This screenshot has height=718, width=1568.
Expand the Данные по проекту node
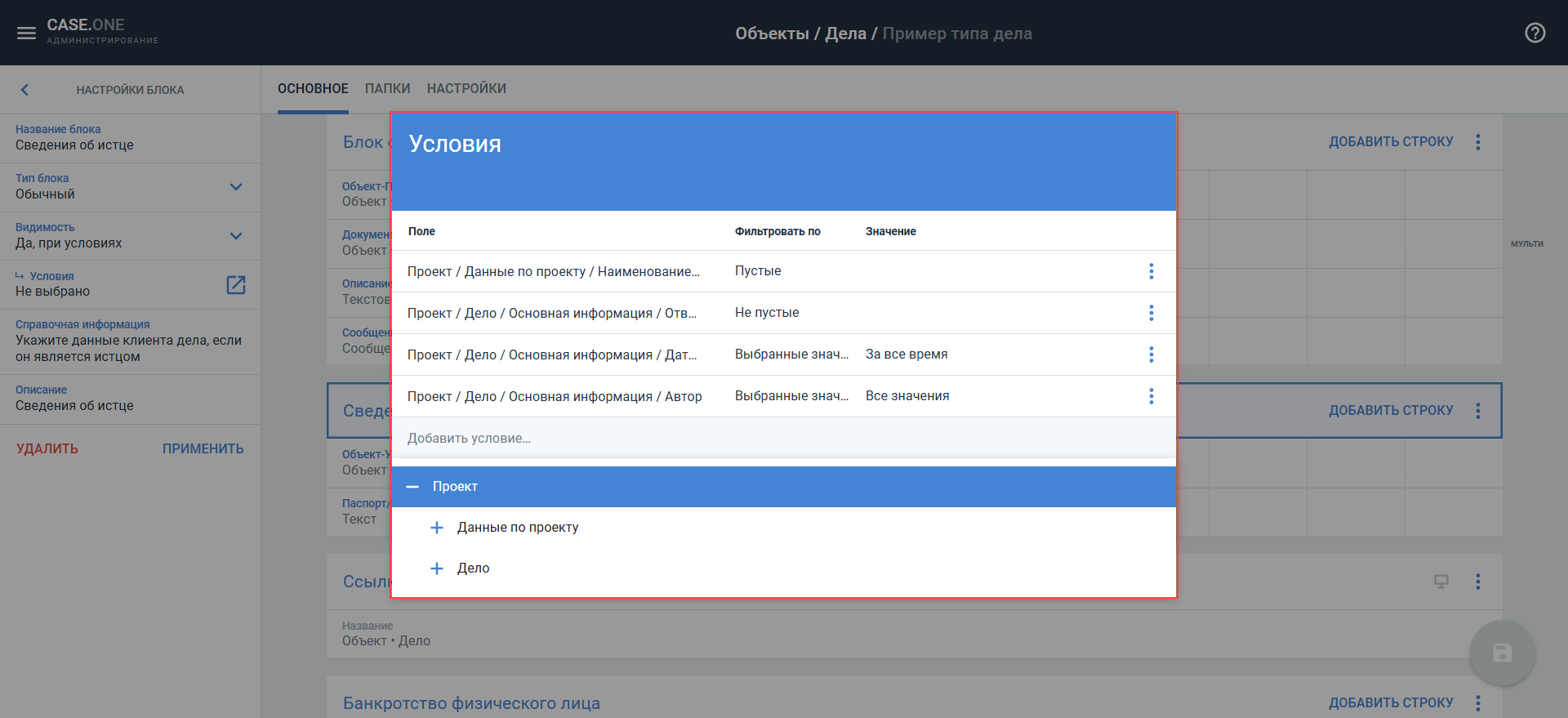[437, 528]
